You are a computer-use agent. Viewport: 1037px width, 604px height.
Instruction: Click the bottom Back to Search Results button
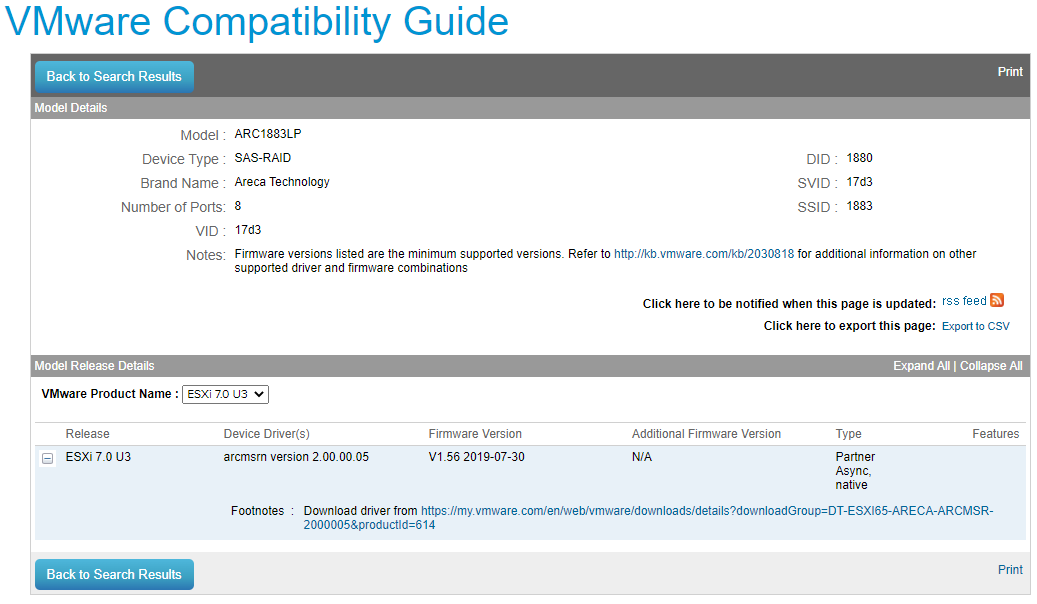tap(114, 574)
